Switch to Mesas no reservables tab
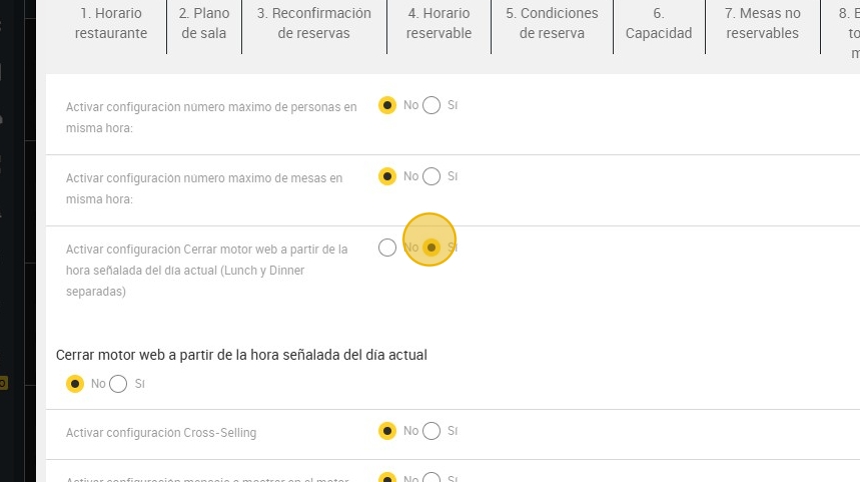 coord(762,24)
